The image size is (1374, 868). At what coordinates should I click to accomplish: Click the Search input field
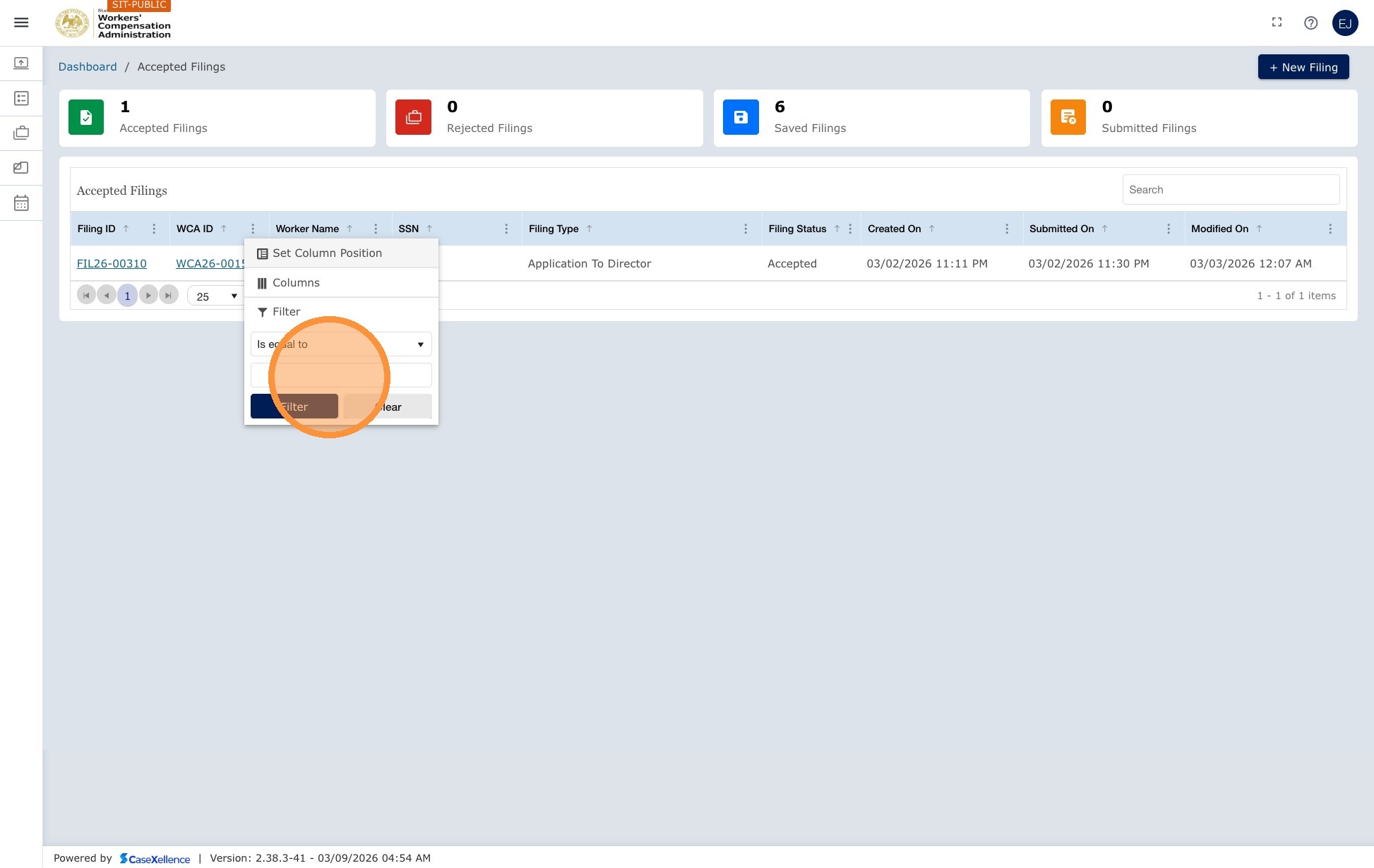point(1231,190)
